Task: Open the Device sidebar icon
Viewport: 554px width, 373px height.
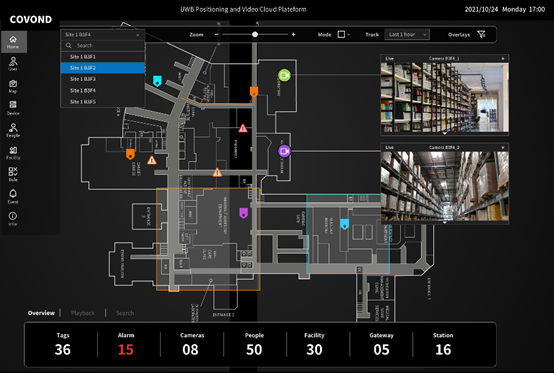Action: [x=13, y=108]
